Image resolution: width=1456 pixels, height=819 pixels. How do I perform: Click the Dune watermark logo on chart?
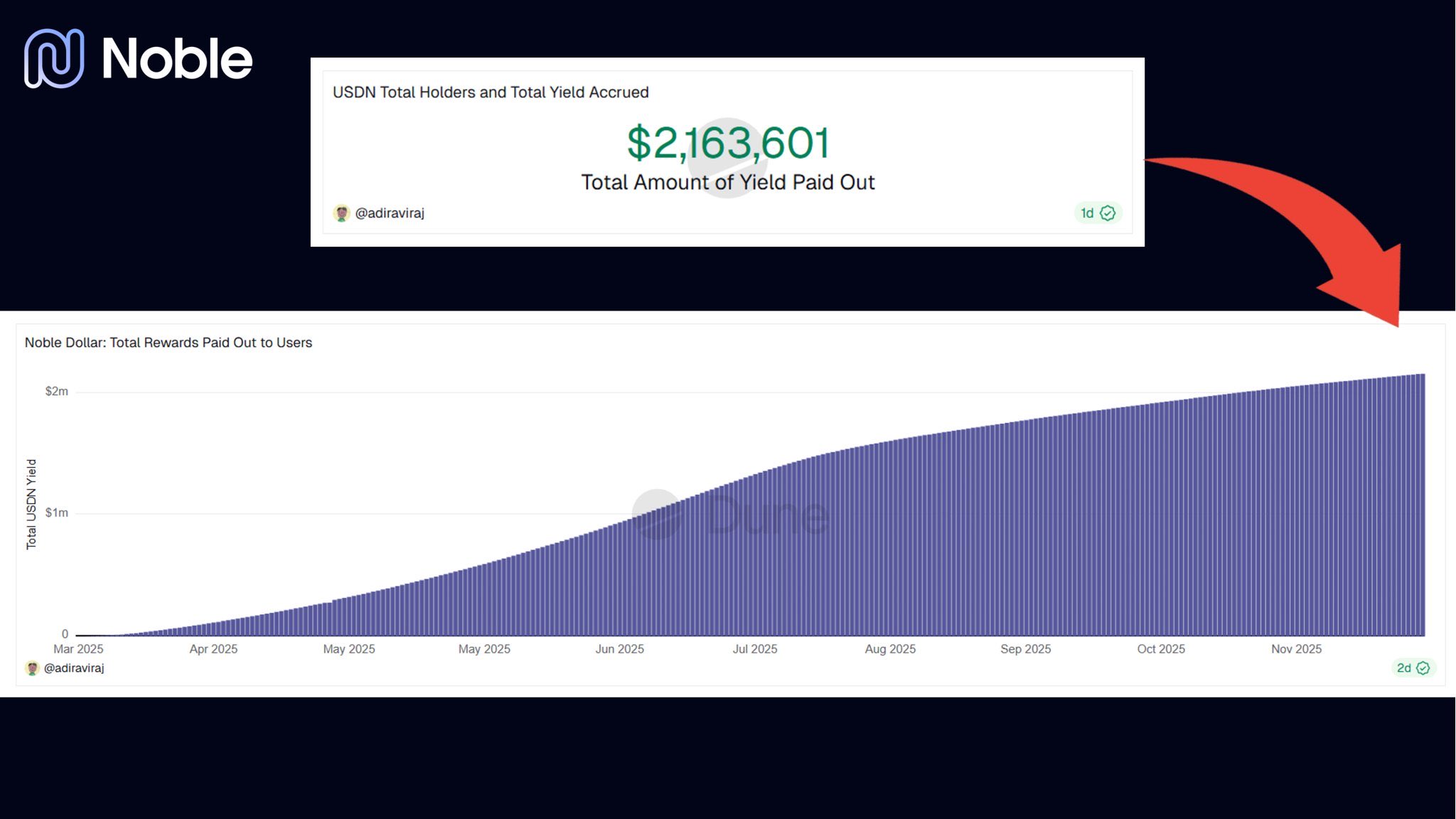click(730, 514)
